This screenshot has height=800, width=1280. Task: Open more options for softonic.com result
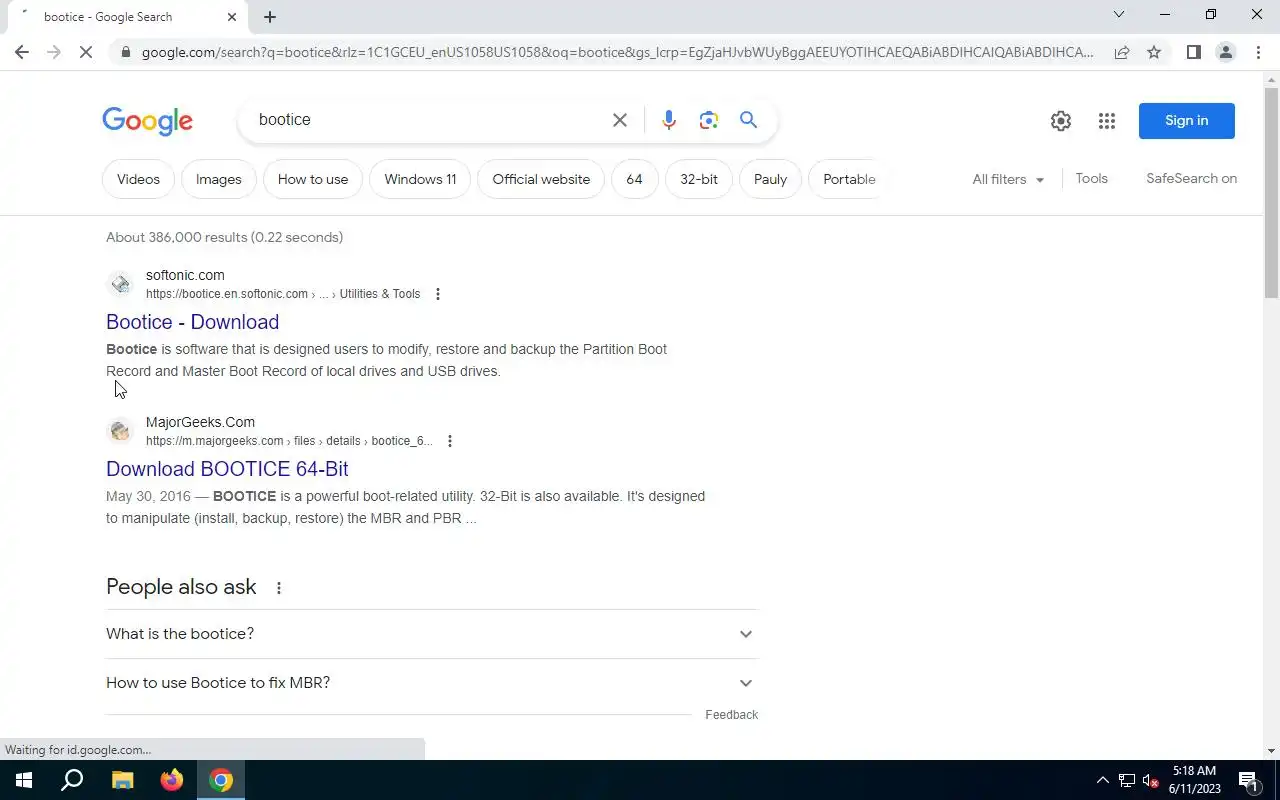pyautogui.click(x=437, y=294)
